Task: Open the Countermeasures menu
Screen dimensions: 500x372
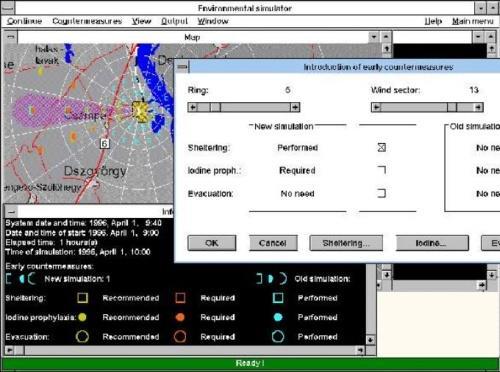Action: click(x=87, y=21)
